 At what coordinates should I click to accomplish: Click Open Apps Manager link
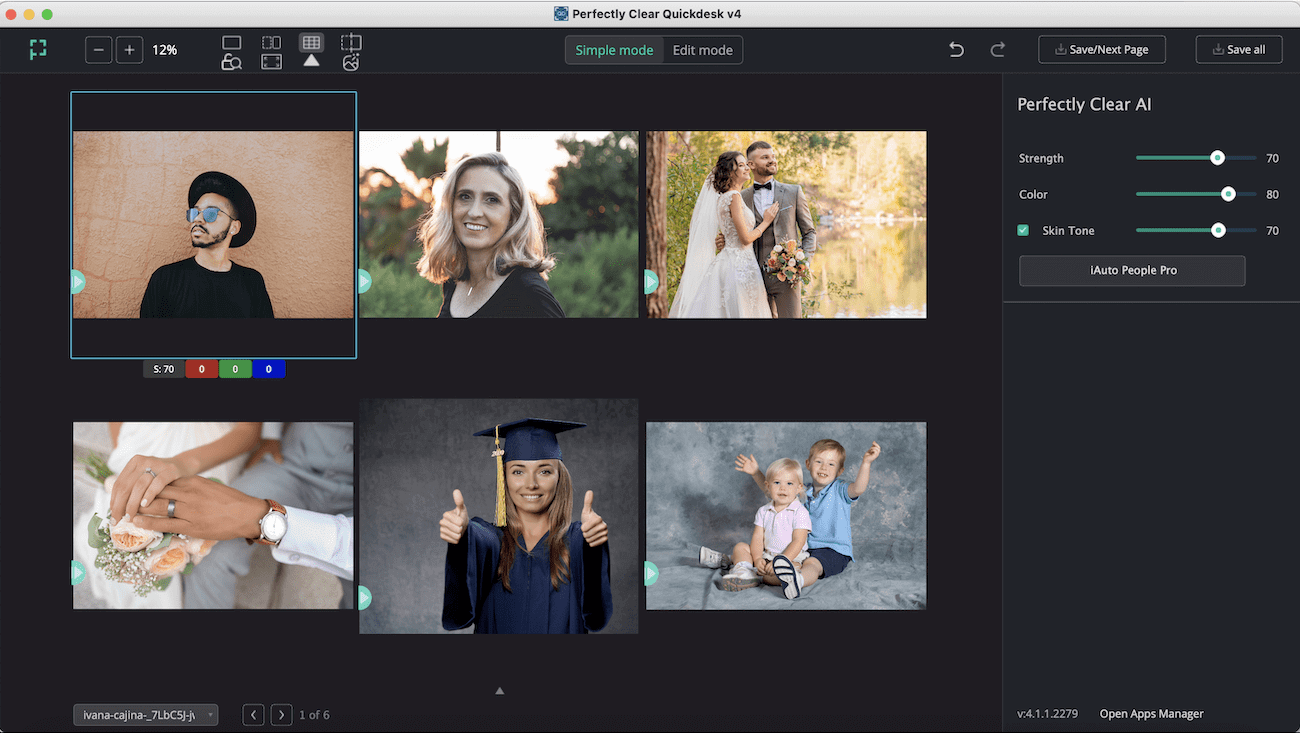pos(1151,714)
